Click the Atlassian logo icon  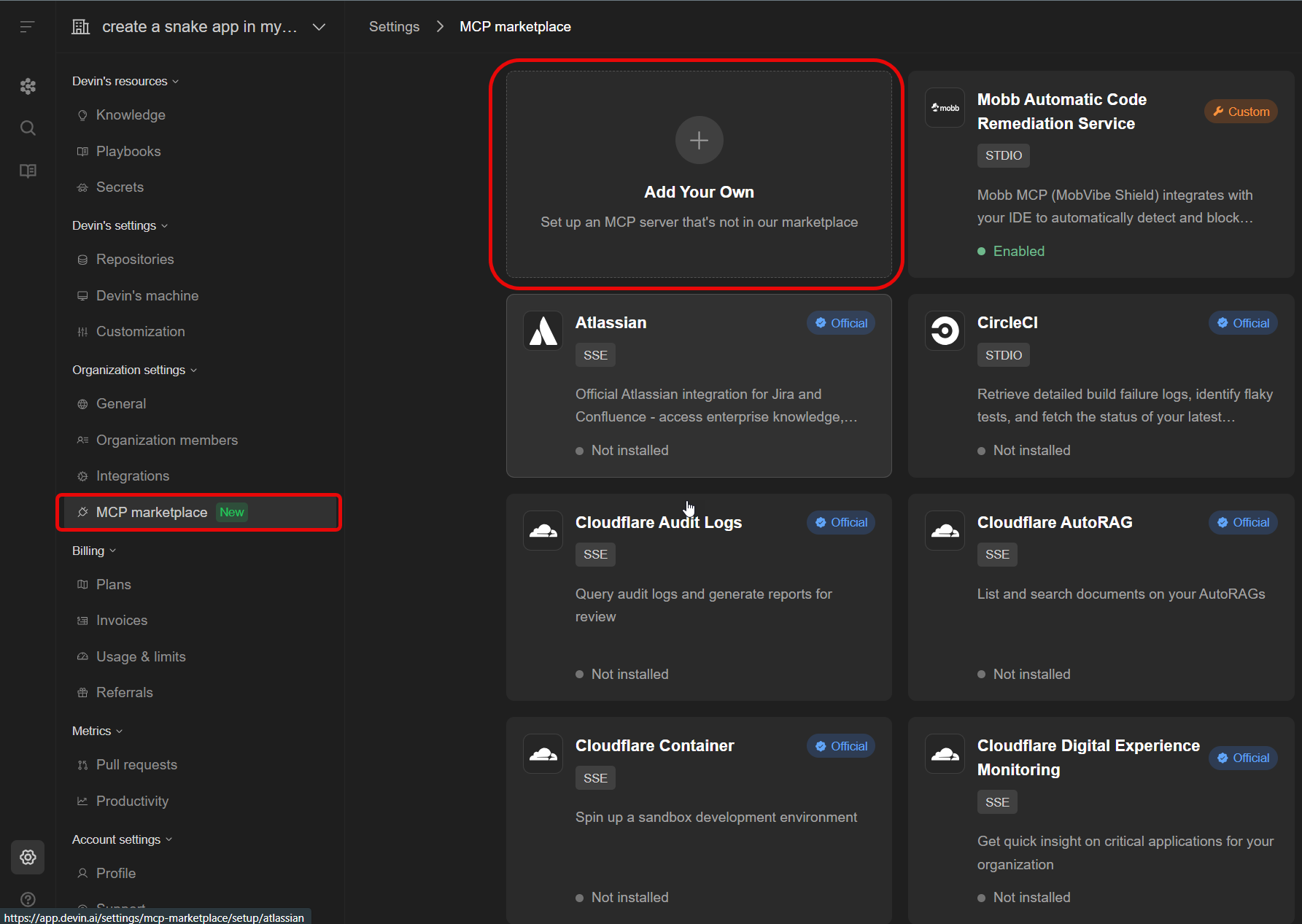click(x=543, y=331)
